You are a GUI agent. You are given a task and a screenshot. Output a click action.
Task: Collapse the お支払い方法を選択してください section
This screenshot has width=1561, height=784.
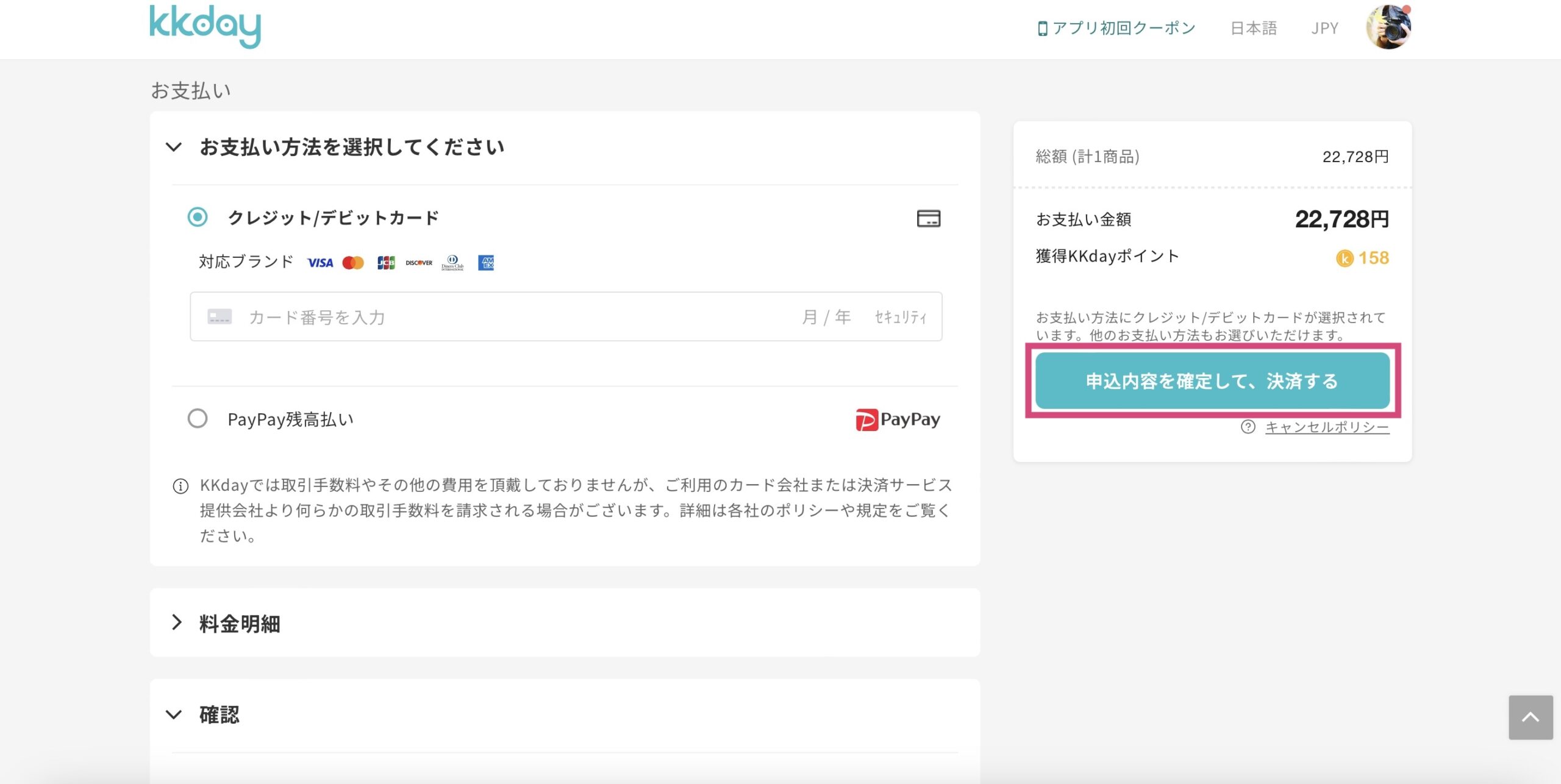point(174,147)
